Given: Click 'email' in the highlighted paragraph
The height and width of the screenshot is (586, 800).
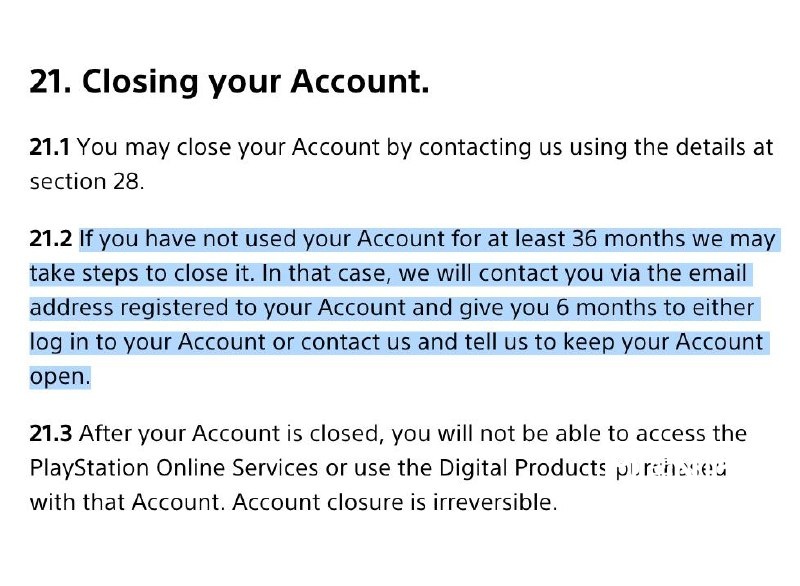Looking at the screenshot, I should [x=718, y=273].
